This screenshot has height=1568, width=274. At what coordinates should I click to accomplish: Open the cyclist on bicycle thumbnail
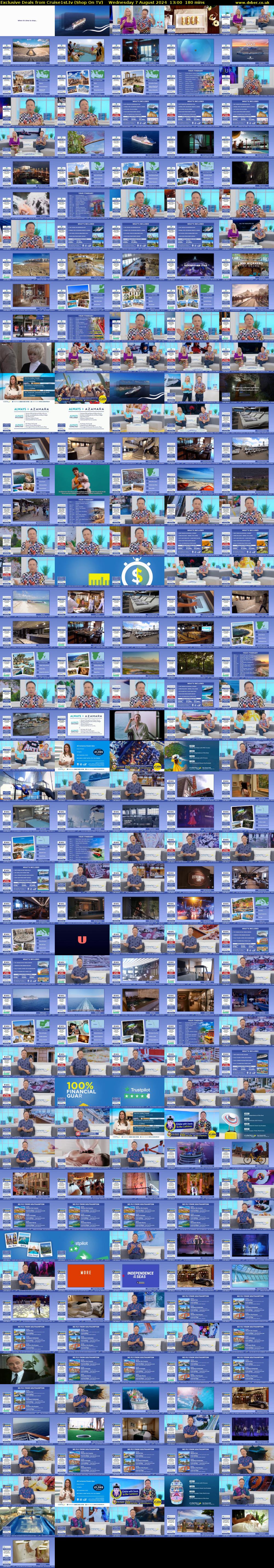[247, 1154]
